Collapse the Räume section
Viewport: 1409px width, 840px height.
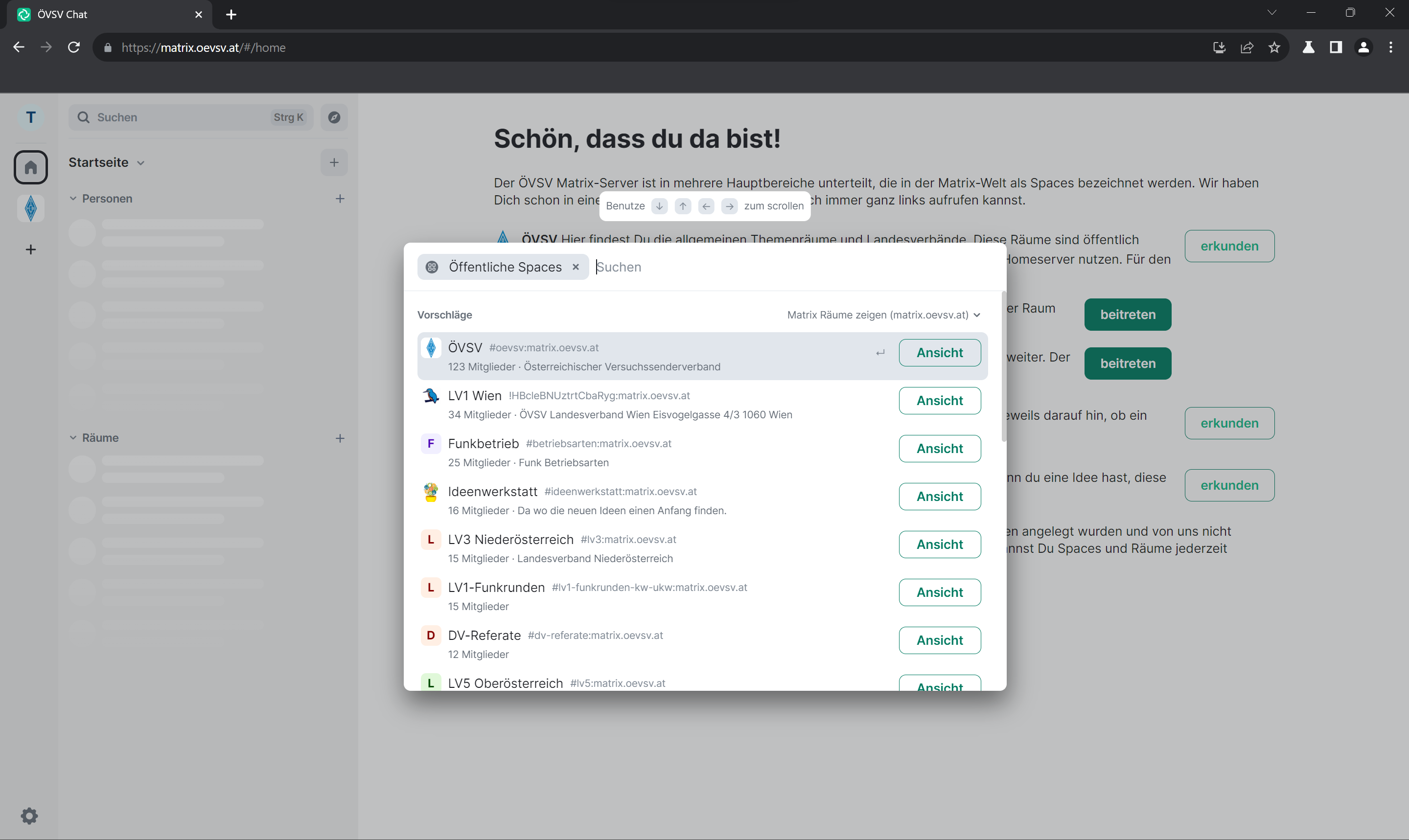[x=73, y=438]
